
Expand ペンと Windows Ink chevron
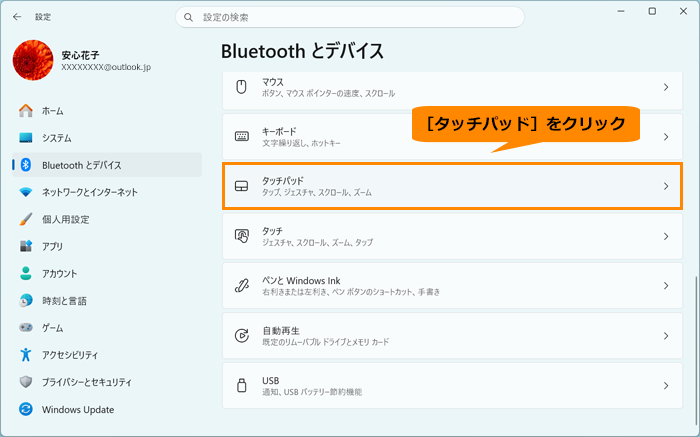tap(666, 286)
